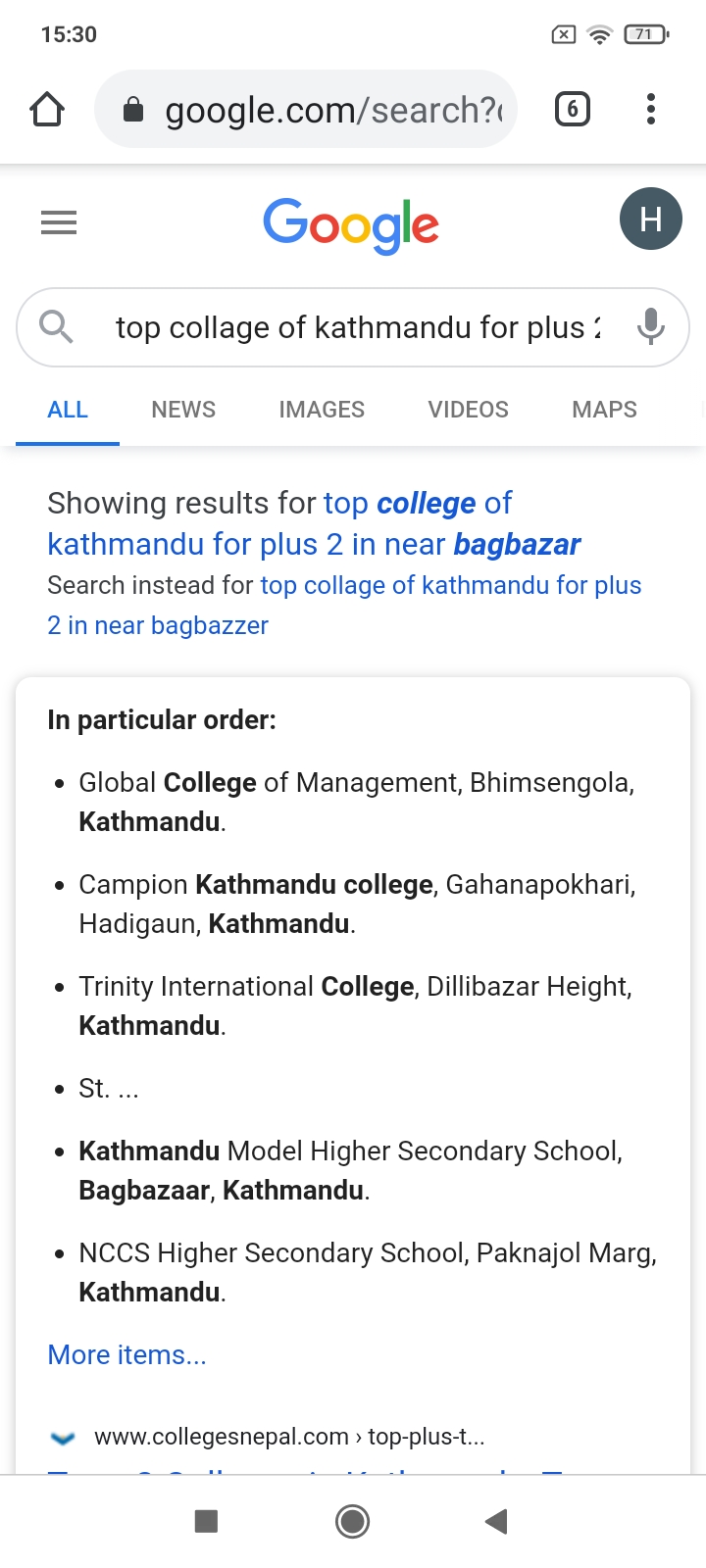Viewport: 706px width, 1568px height.
Task: Search instead for the original collage query
Action: click(x=450, y=586)
